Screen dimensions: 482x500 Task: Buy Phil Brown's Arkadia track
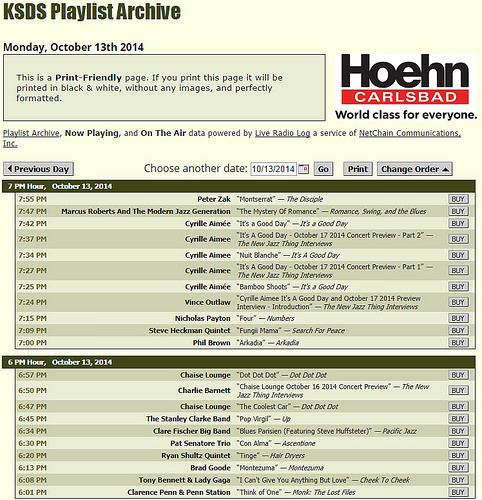click(x=458, y=343)
